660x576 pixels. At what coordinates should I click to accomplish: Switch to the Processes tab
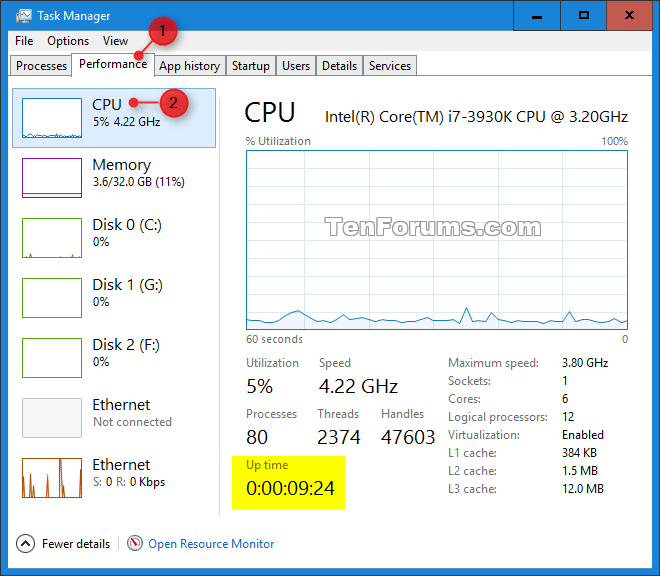click(x=41, y=66)
